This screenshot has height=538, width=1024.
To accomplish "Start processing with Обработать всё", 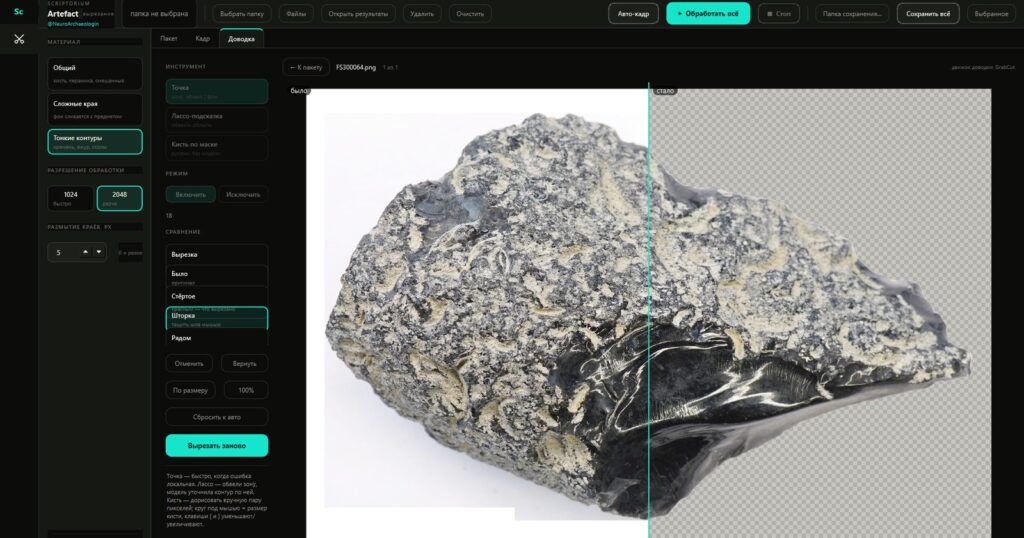I will pos(708,14).
